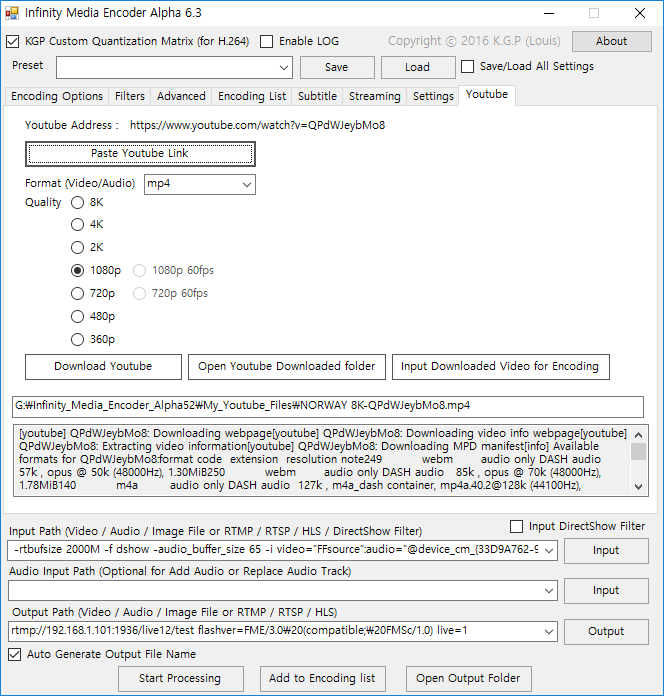
Task: Click Input Downloaded Video for Encoding
Action: 501,367
